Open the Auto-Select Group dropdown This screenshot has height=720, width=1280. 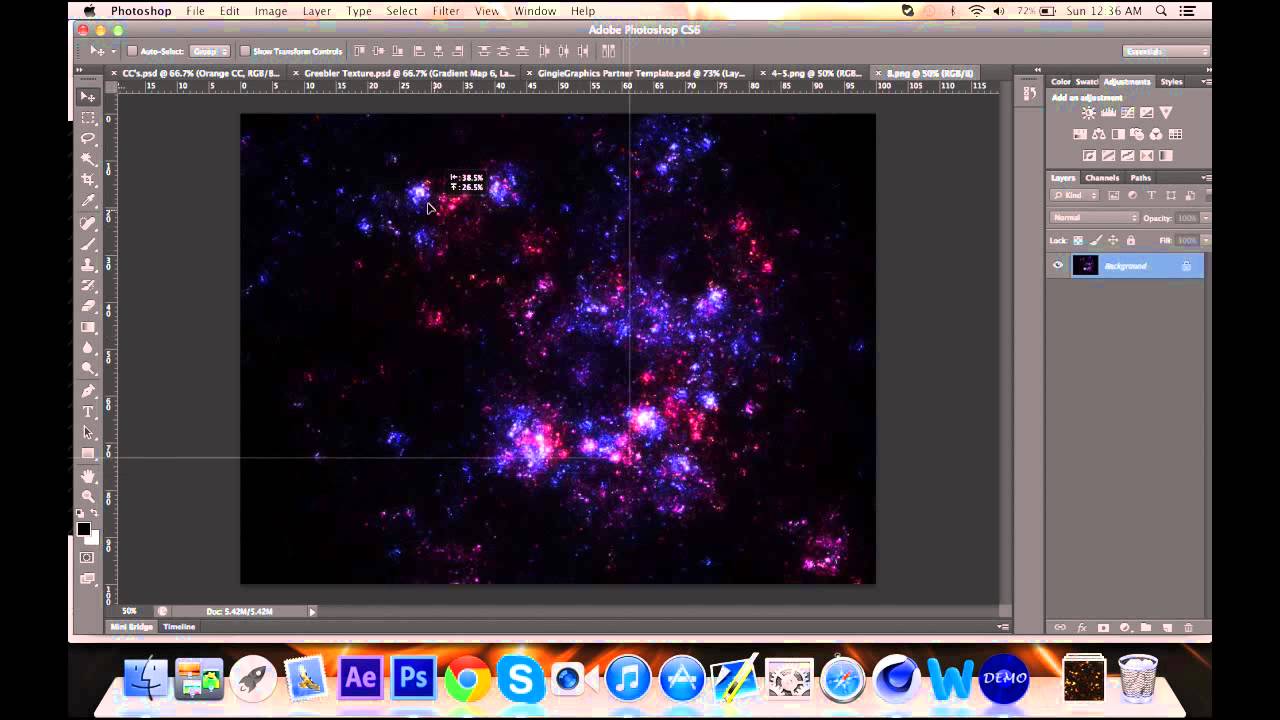(210, 51)
